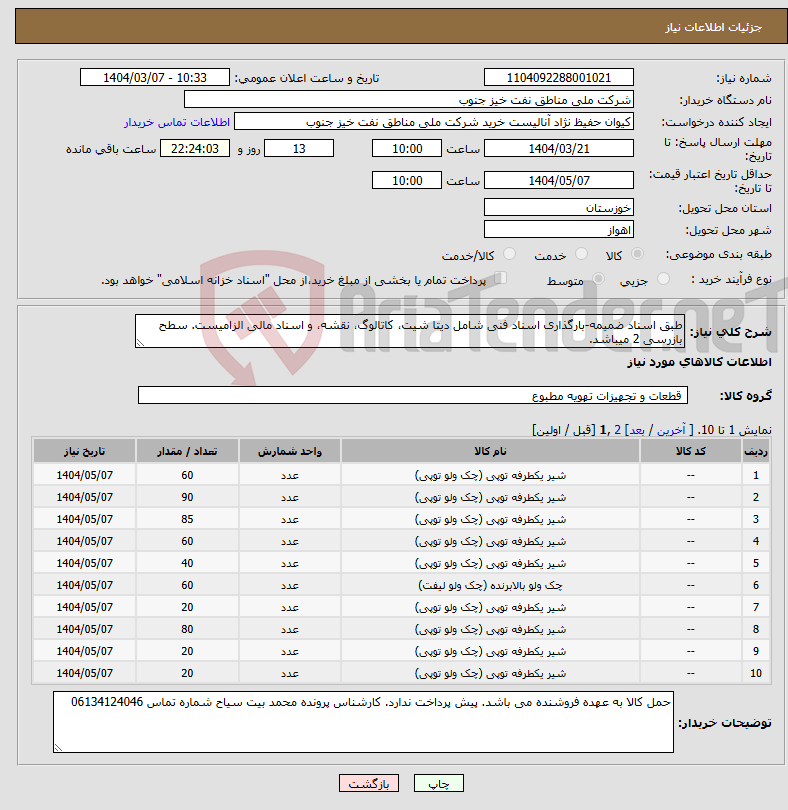Click item name in row 9

click(x=490, y=651)
